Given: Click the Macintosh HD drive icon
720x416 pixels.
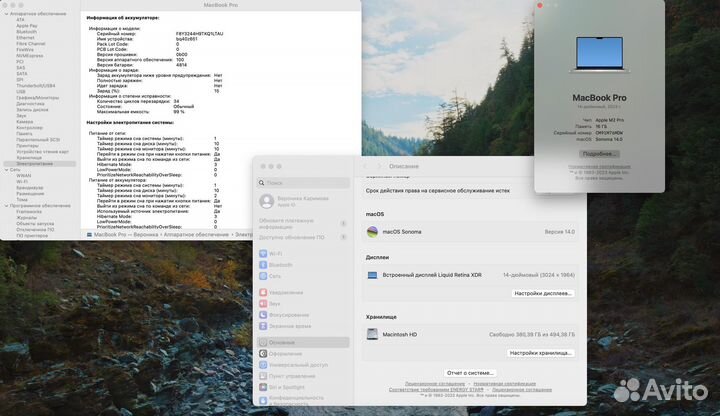Looking at the screenshot, I should (372, 334).
